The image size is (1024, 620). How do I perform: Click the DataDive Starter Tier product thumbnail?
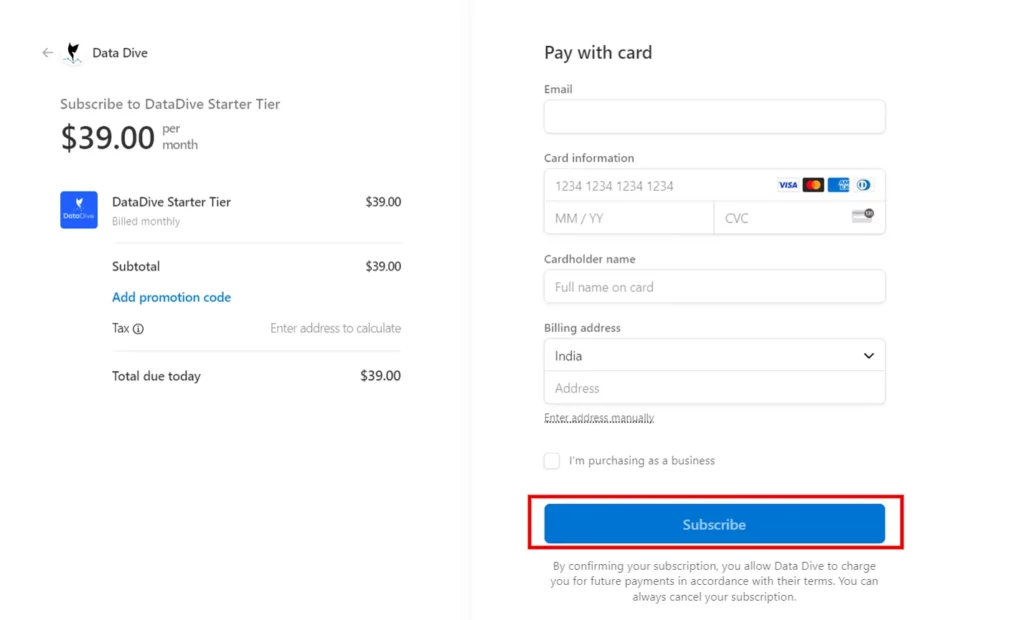tap(79, 210)
